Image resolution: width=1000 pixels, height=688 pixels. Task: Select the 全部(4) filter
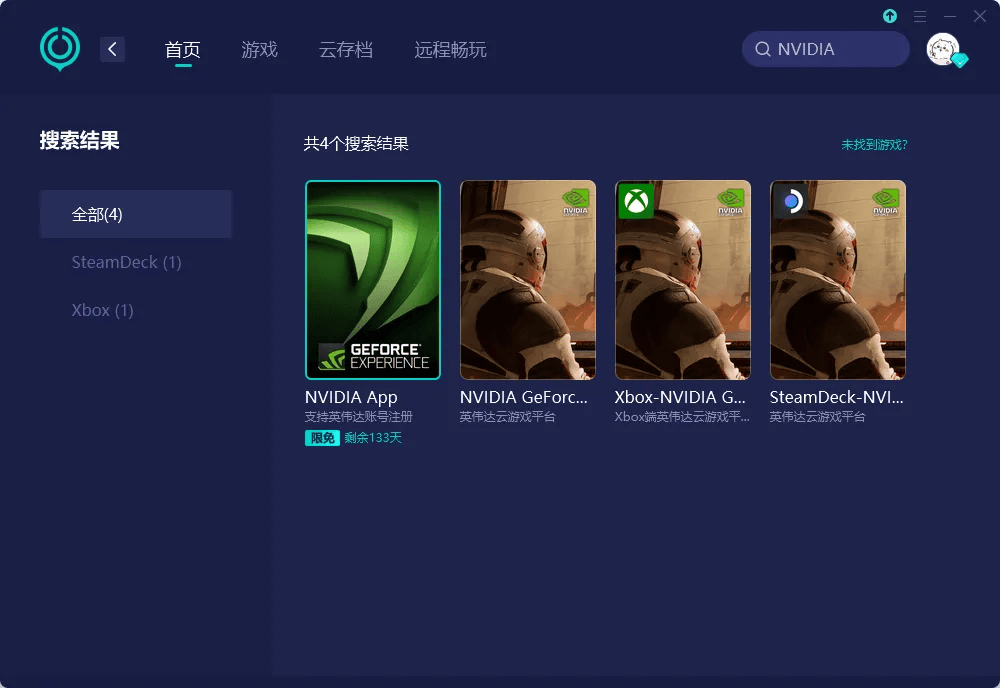click(x=97, y=213)
